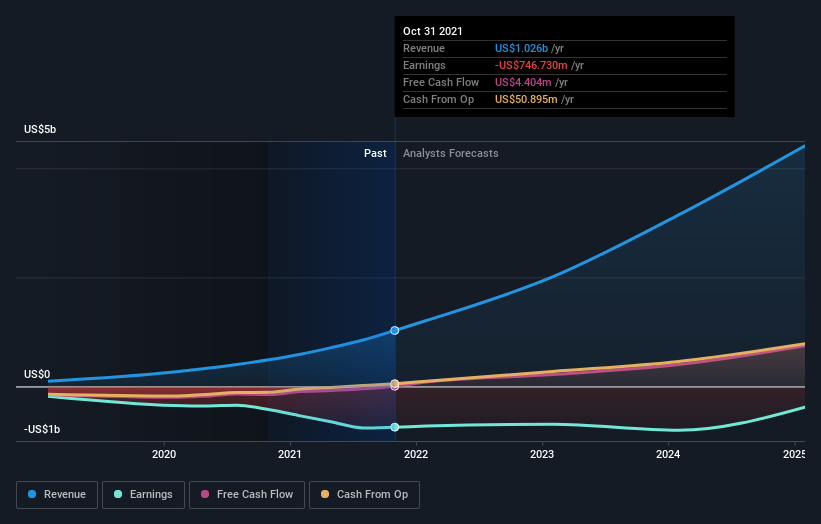Click the Oct 31 2021 tooltip date

tap(433, 31)
